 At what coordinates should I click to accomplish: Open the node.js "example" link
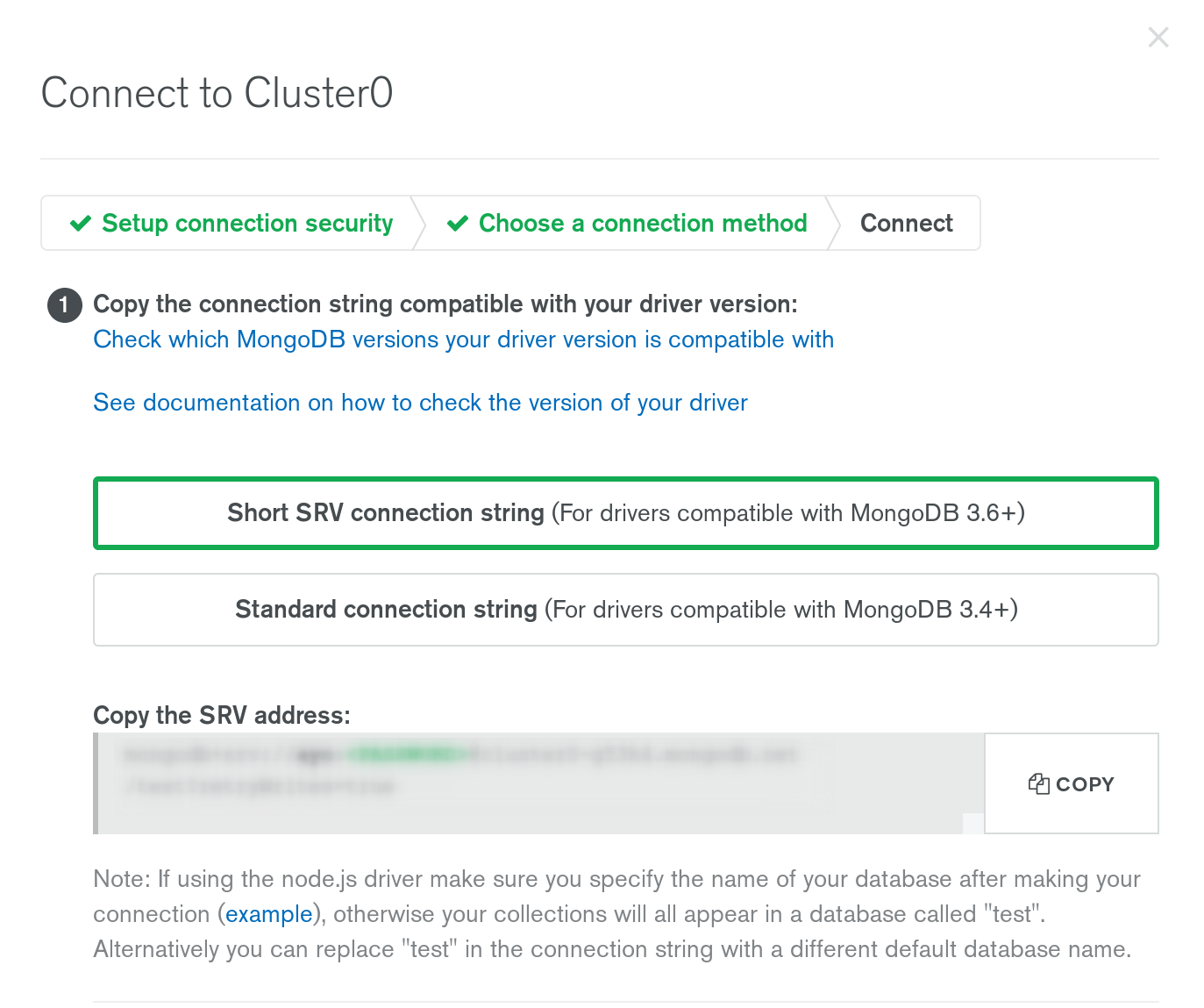point(268,914)
